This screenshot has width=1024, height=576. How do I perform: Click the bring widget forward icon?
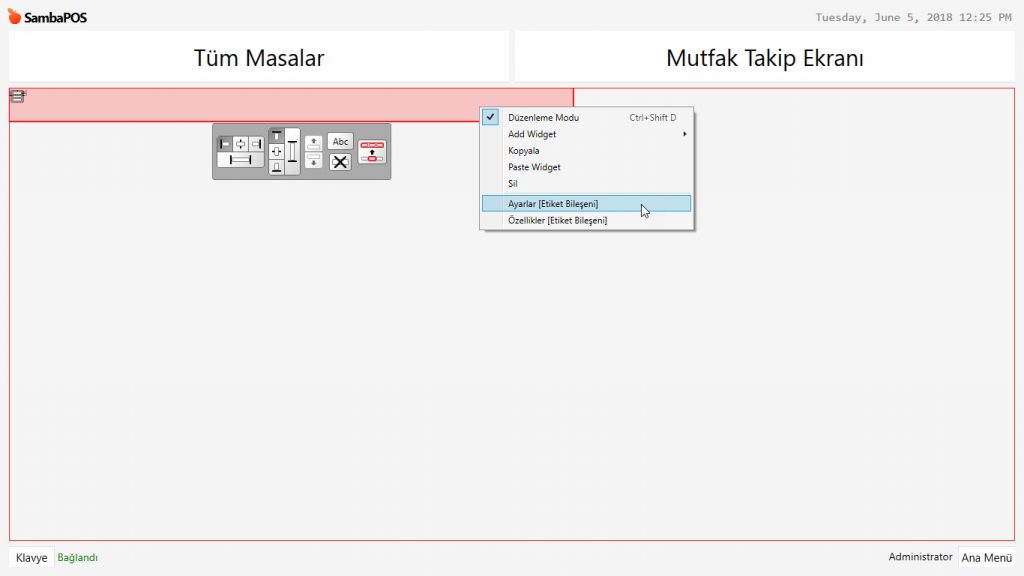tap(314, 142)
